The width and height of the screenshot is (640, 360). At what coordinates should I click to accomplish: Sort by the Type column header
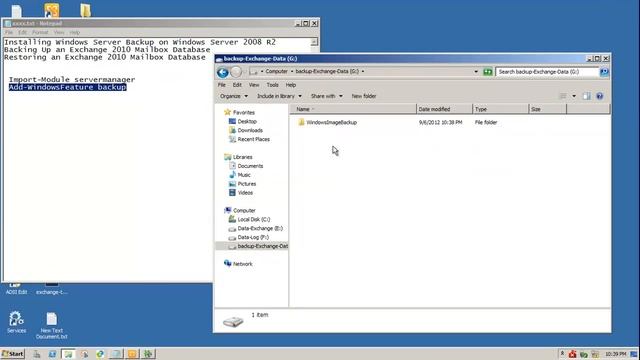click(500, 109)
